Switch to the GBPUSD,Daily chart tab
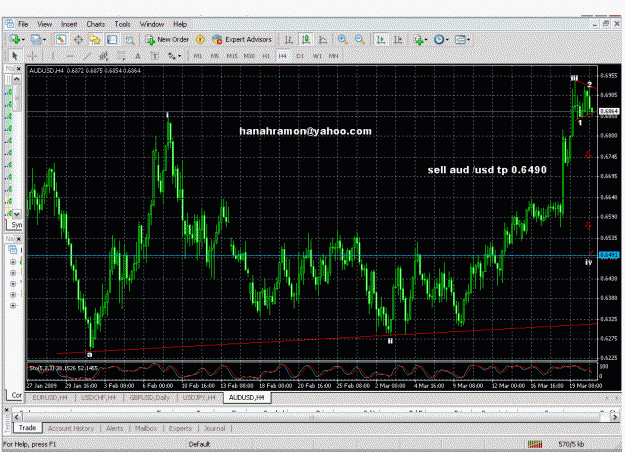Viewport: 625px width, 452px height. 149,397
